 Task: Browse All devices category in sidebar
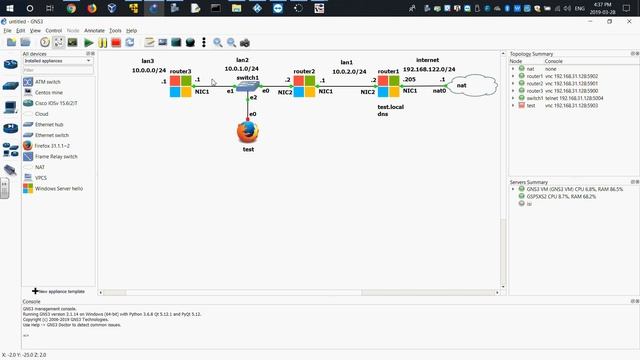(11, 149)
